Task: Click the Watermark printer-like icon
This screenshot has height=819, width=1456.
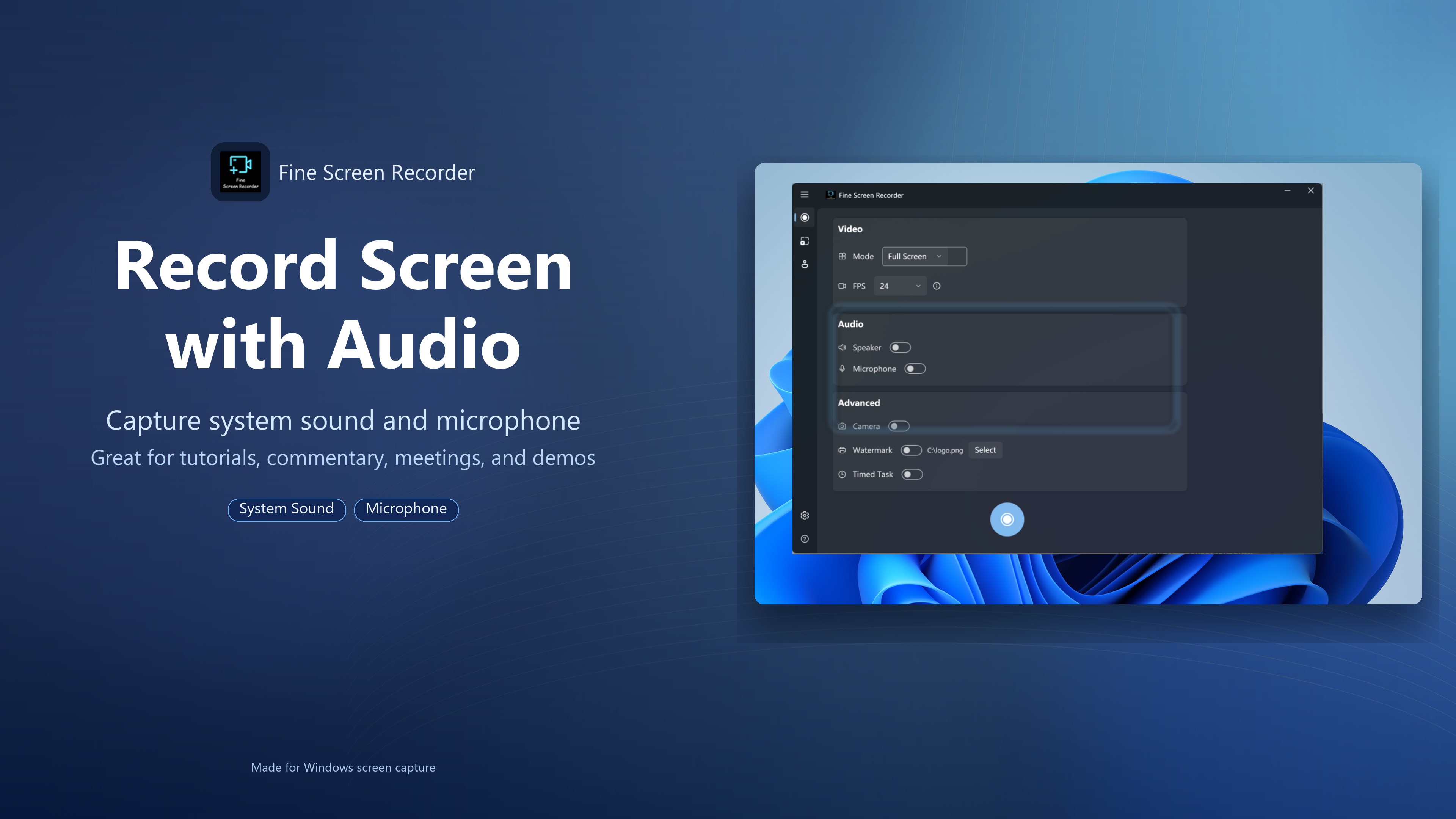Action: (x=842, y=450)
